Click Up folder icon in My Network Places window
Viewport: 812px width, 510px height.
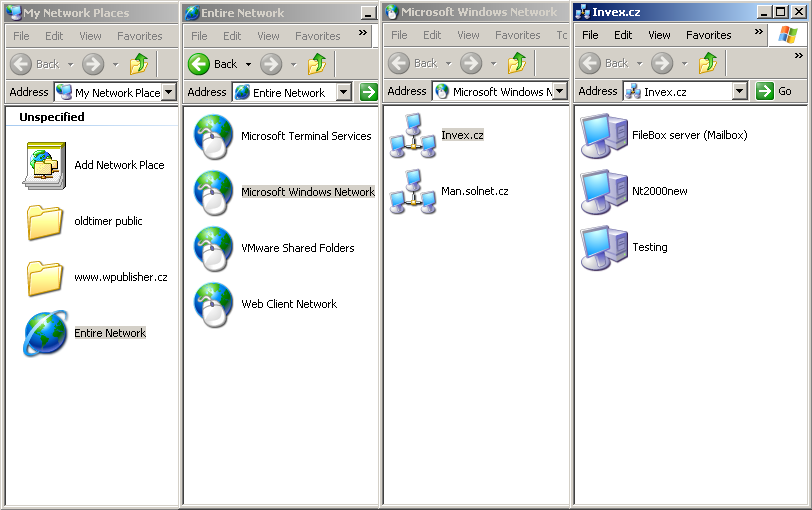[x=139, y=64]
